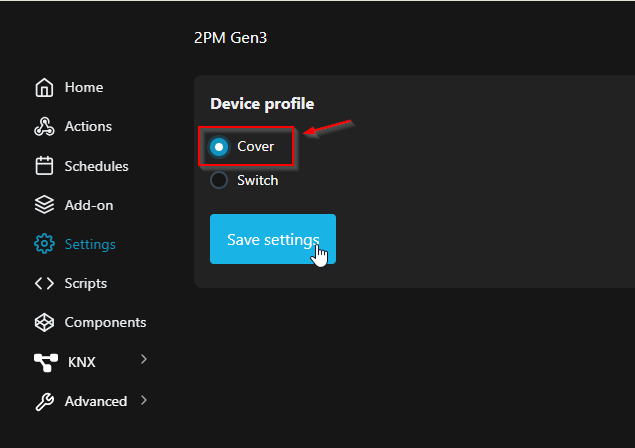Click the Advanced wrench icon

44,401
